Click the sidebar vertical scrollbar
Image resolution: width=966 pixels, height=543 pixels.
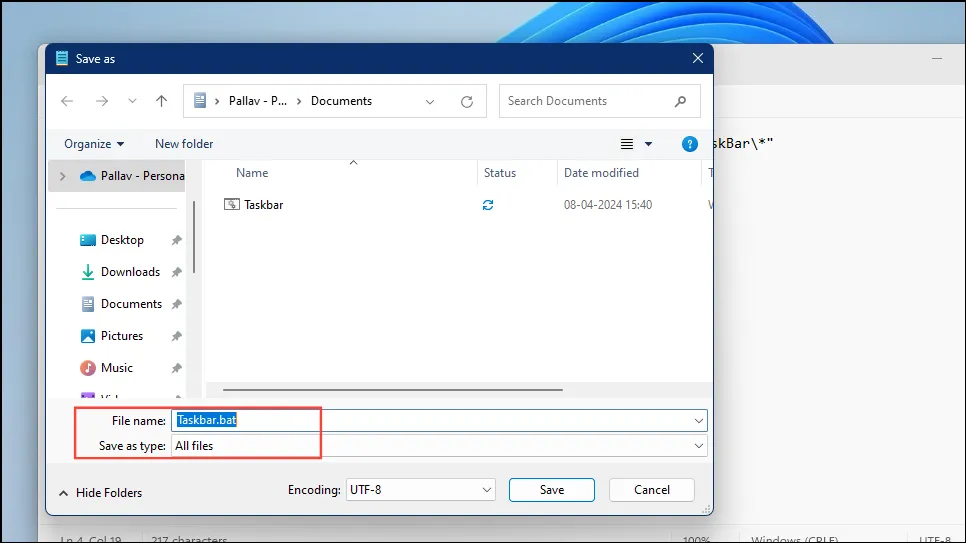[194, 237]
